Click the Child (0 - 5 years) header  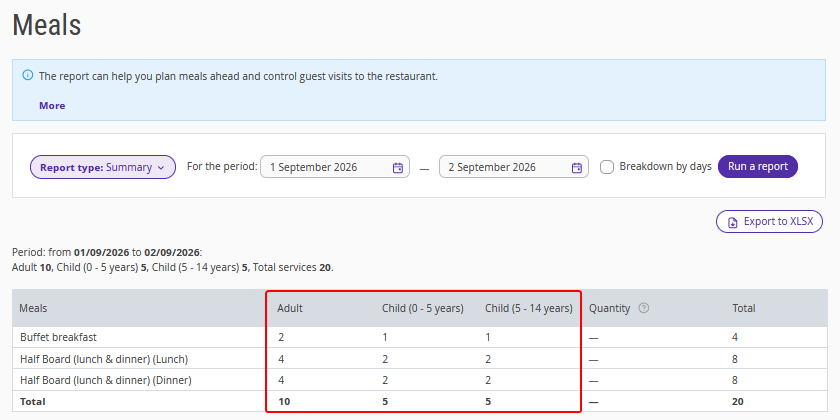pos(423,309)
